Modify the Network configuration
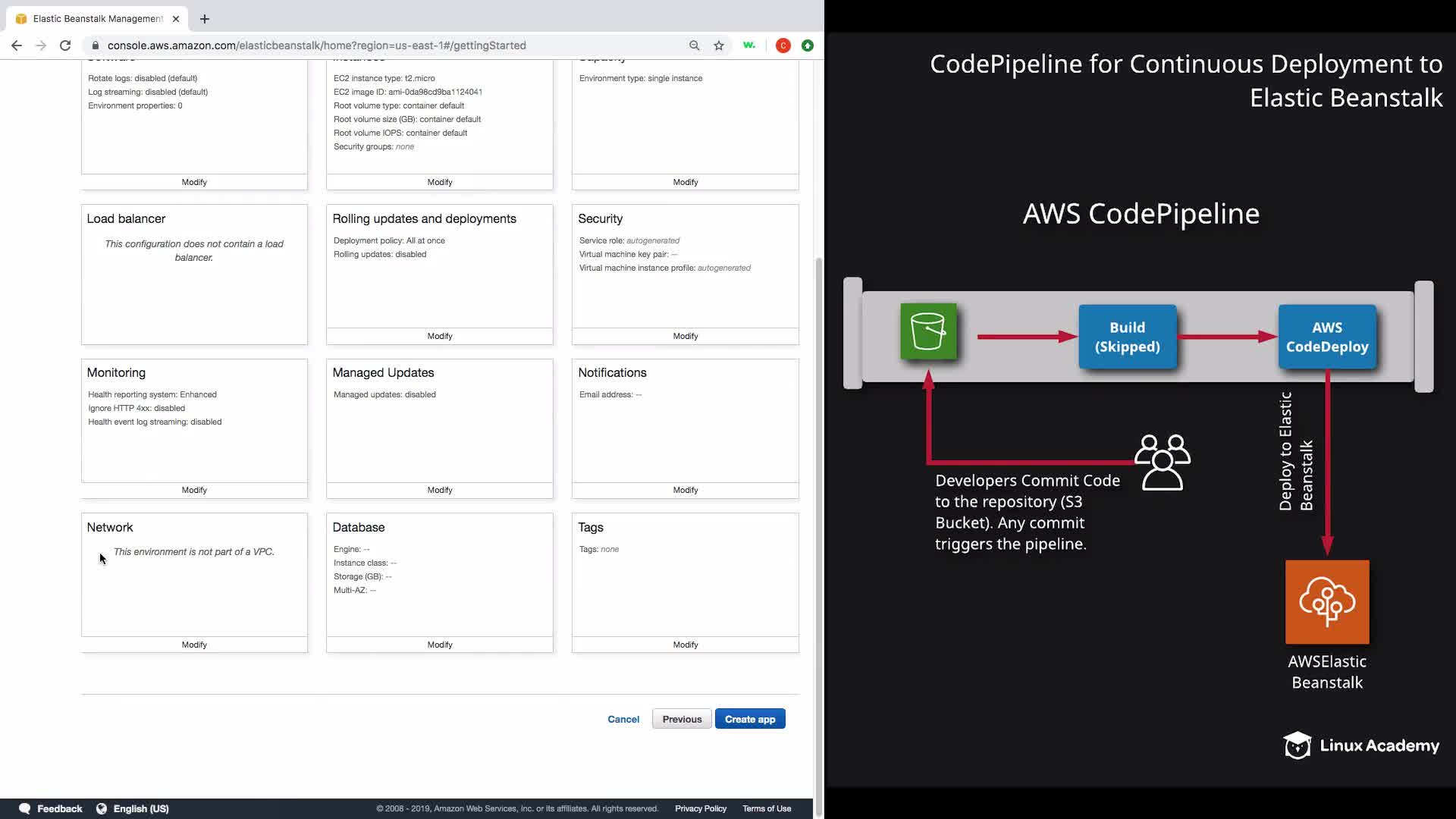Viewport: 1456px width, 819px height. click(x=194, y=645)
